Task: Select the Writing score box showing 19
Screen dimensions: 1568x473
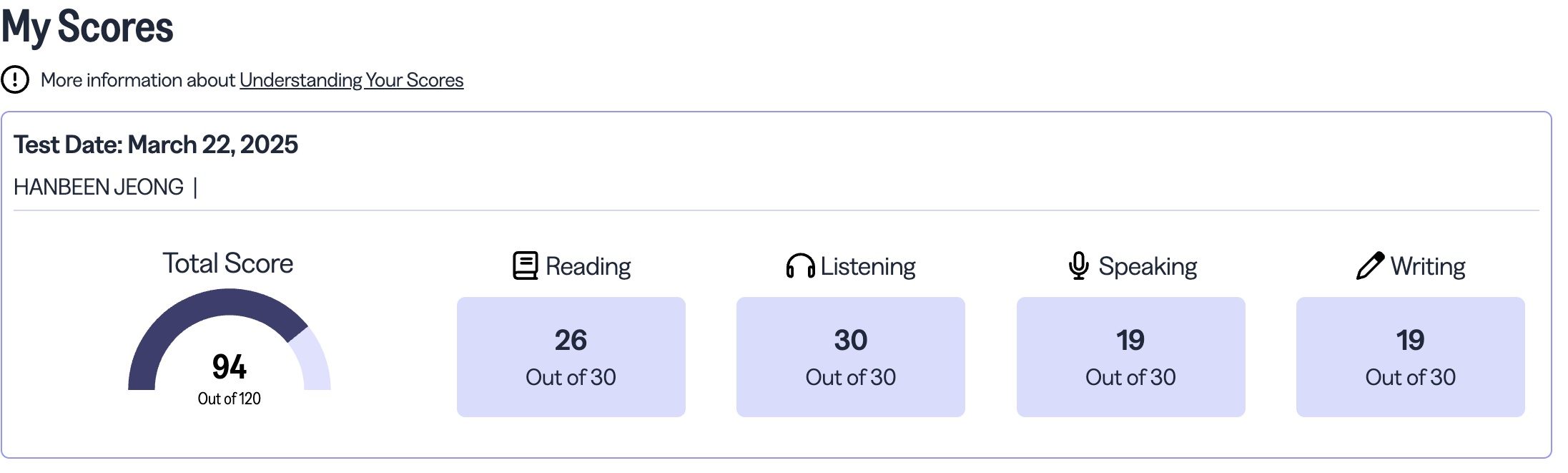Action: click(1410, 357)
